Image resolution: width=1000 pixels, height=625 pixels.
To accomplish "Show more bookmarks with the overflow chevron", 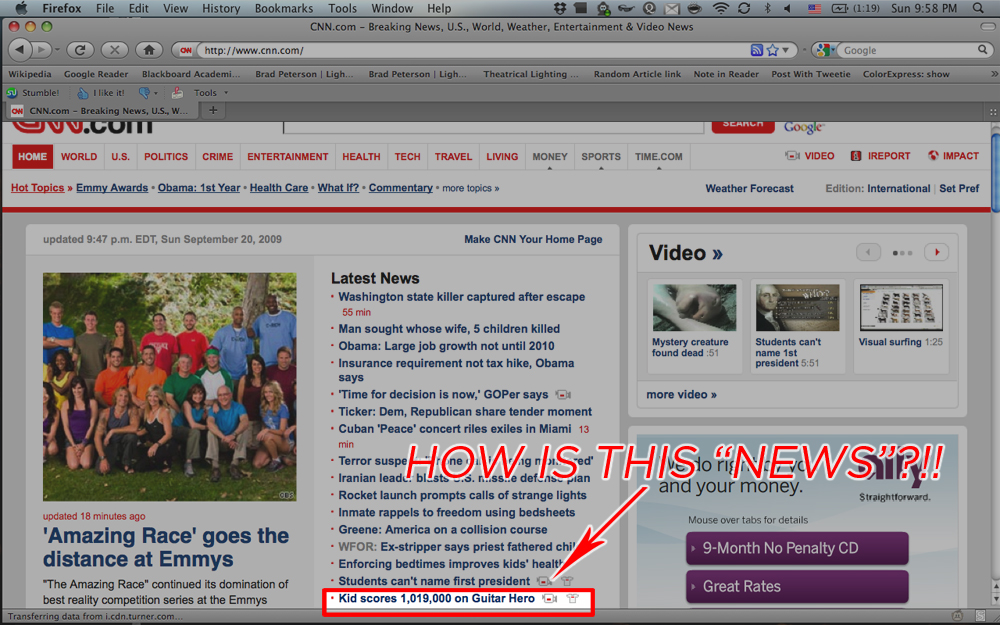I will tap(994, 74).
